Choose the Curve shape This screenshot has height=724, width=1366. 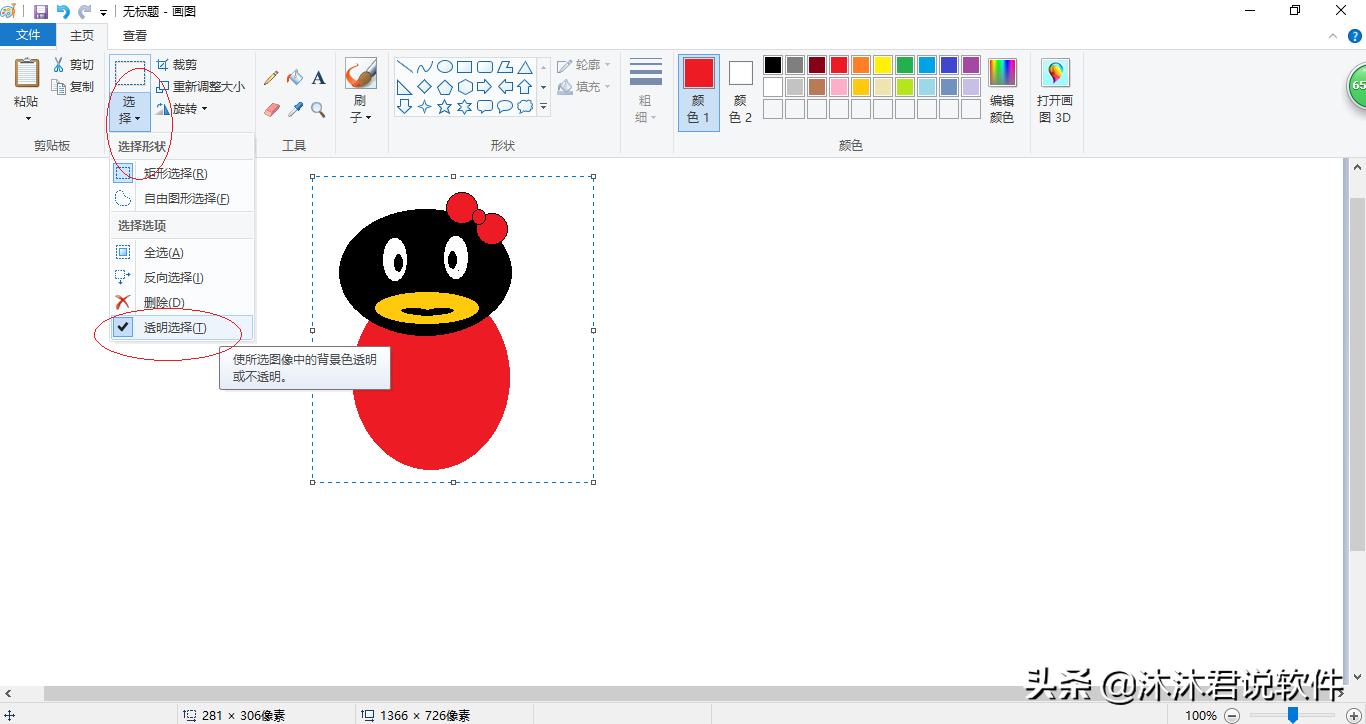click(425, 67)
